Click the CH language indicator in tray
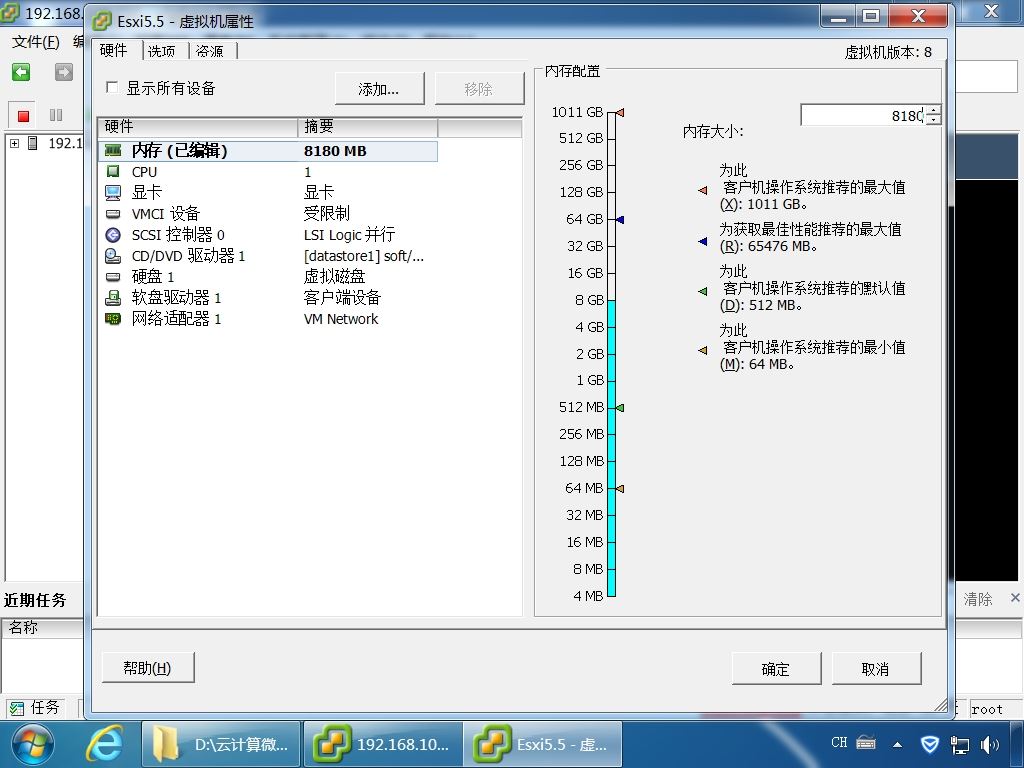1024x768 pixels. click(x=839, y=743)
